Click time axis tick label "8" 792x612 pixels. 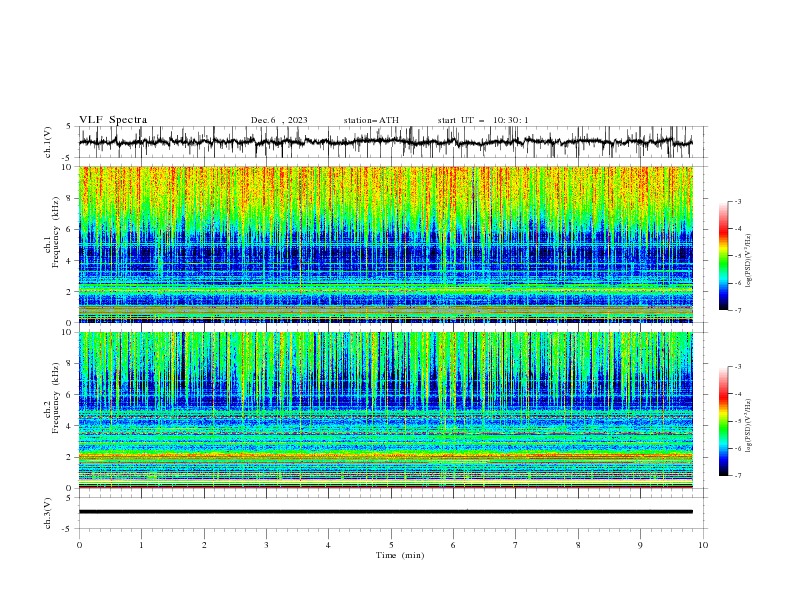click(x=578, y=545)
